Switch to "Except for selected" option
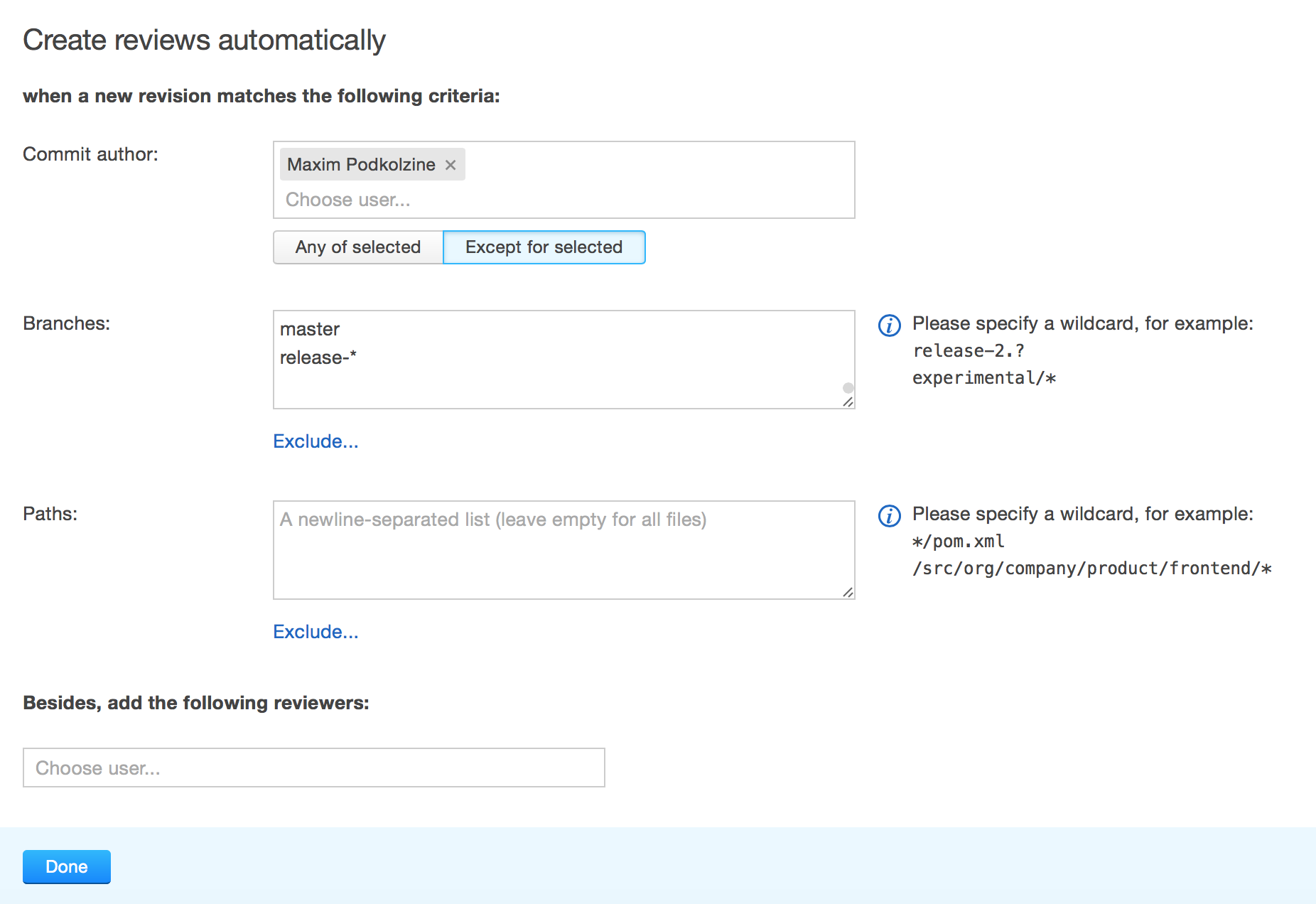This screenshot has width=1316, height=904. point(544,247)
